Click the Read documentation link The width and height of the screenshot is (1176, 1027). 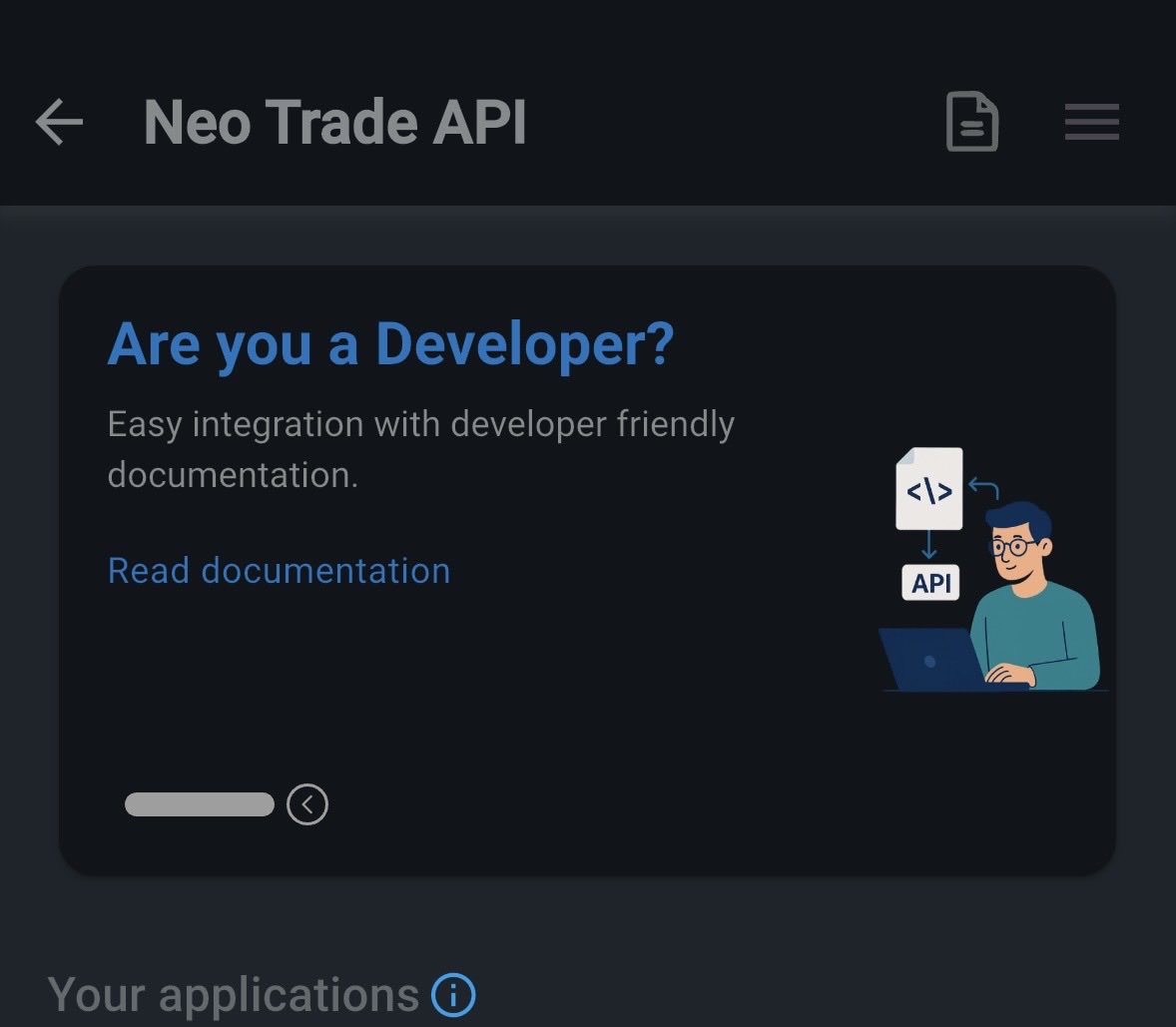pos(279,571)
